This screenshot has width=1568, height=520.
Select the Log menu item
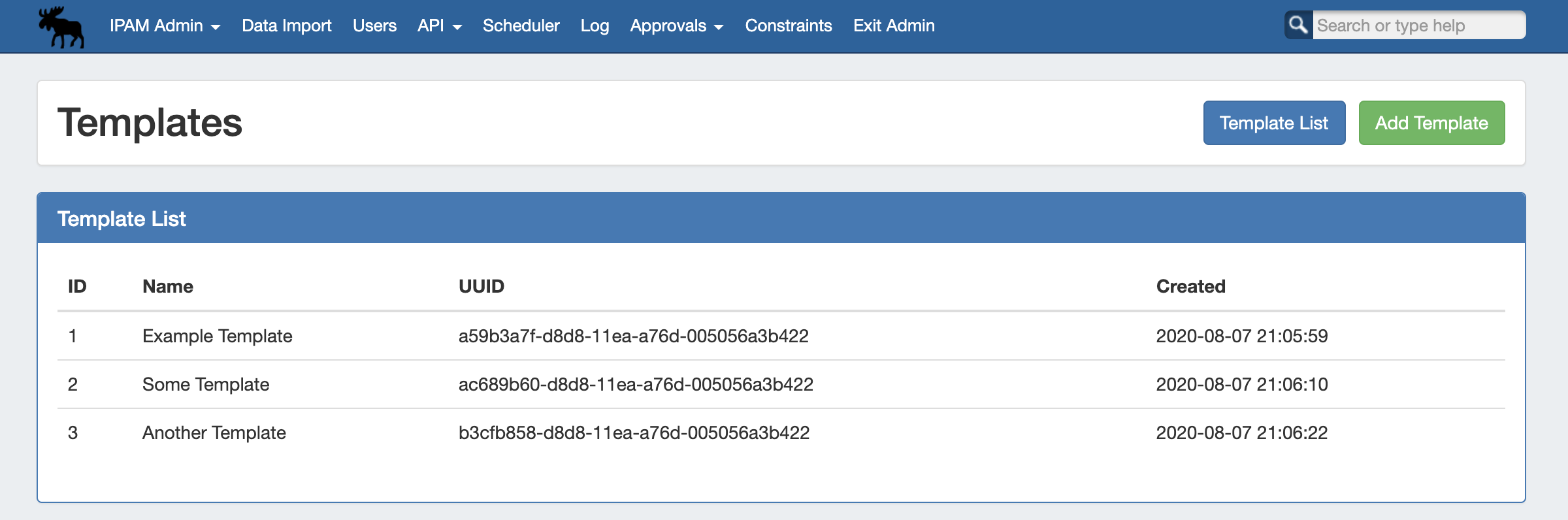point(595,25)
